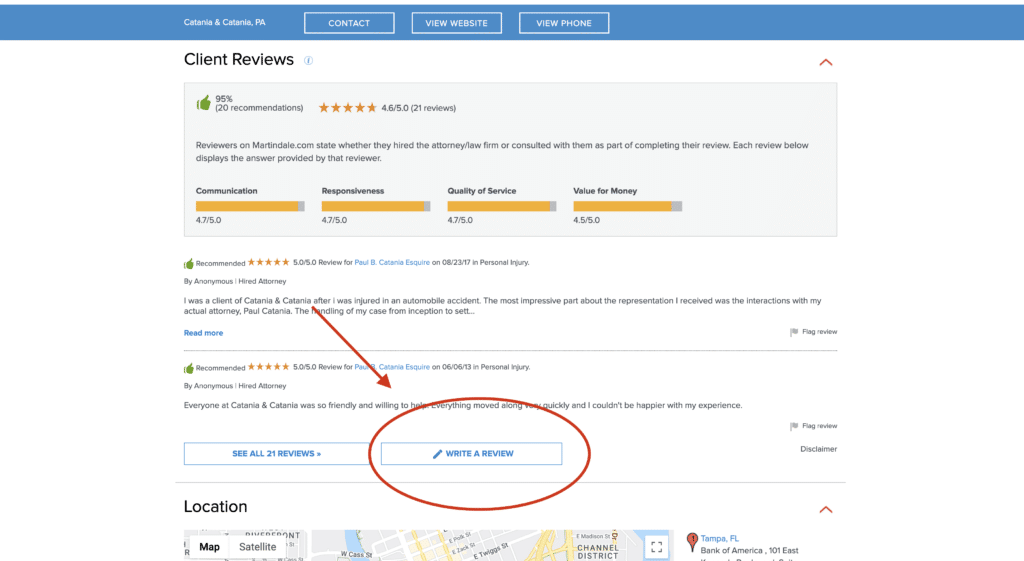The width and height of the screenshot is (1024, 561).
Task: Click the Value for Money rating bar
Action: pos(628,206)
